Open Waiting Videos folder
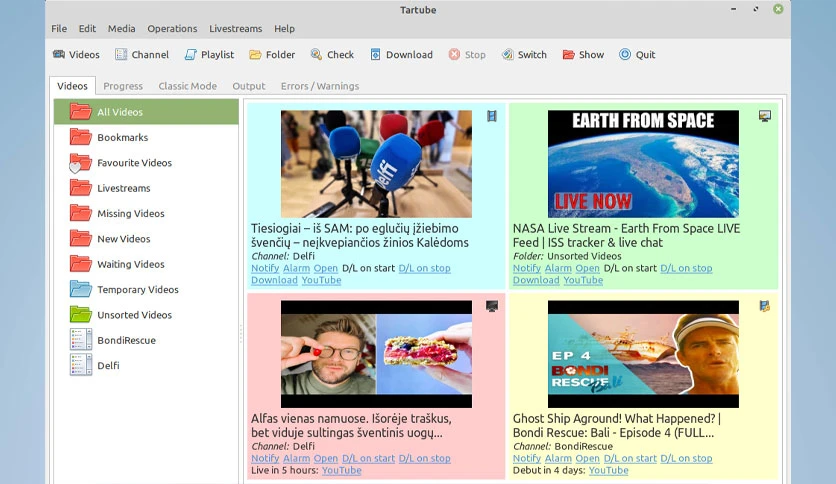This screenshot has height=484, width=836. (146, 264)
